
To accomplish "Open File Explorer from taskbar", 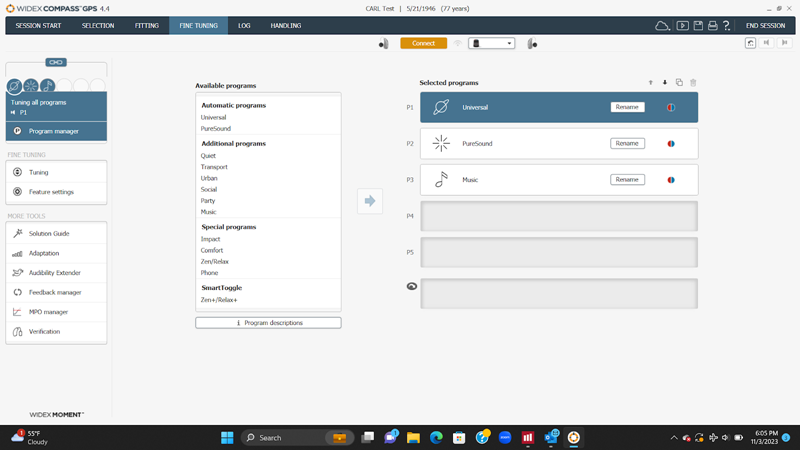I will coord(413,438).
